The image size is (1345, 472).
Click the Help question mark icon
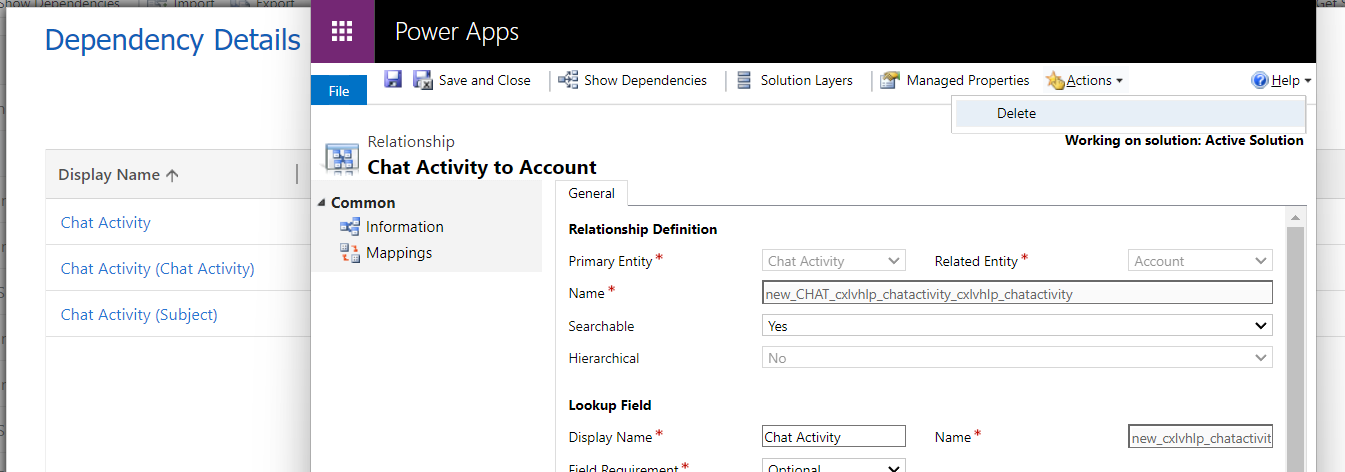tap(1260, 80)
